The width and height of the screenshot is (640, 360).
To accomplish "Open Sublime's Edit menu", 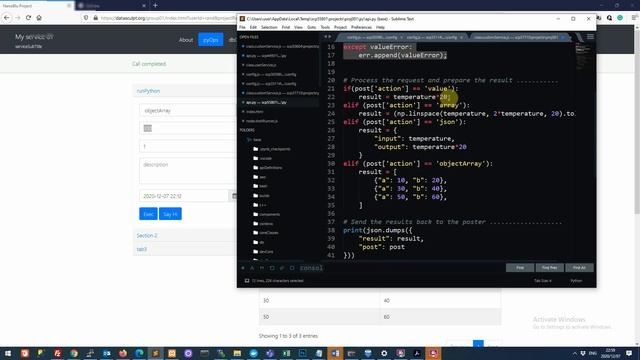I will pos(253,27).
